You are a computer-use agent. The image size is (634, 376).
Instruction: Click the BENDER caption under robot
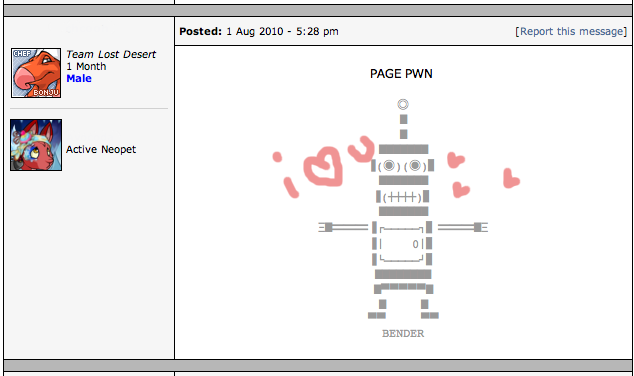pyautogui.click(x=403, y=334)
